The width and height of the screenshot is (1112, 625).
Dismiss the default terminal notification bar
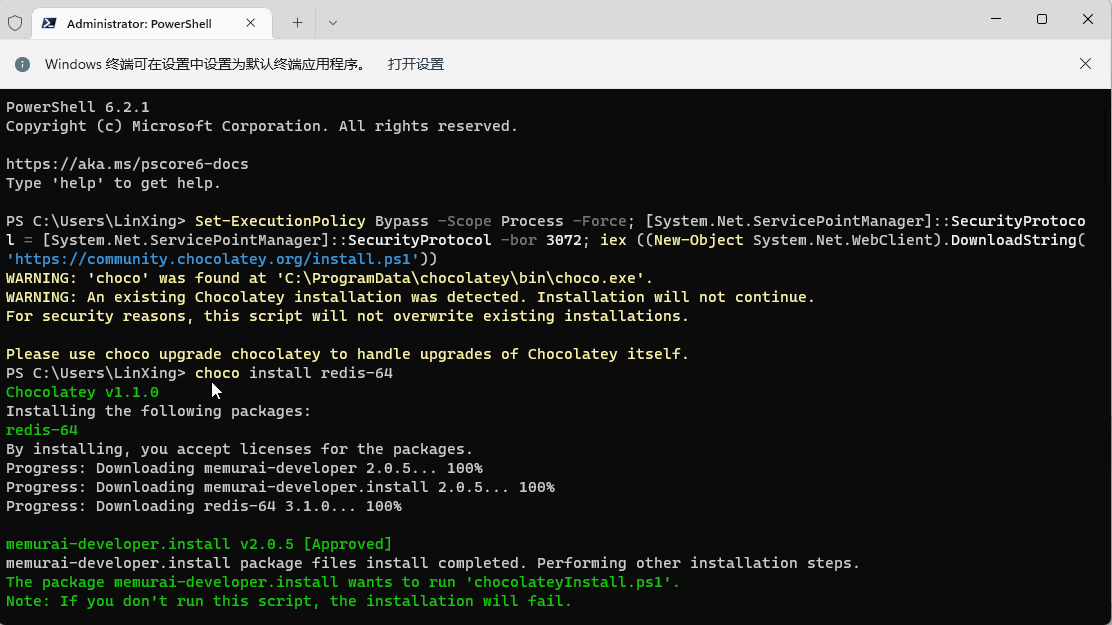pos(1085,64)
